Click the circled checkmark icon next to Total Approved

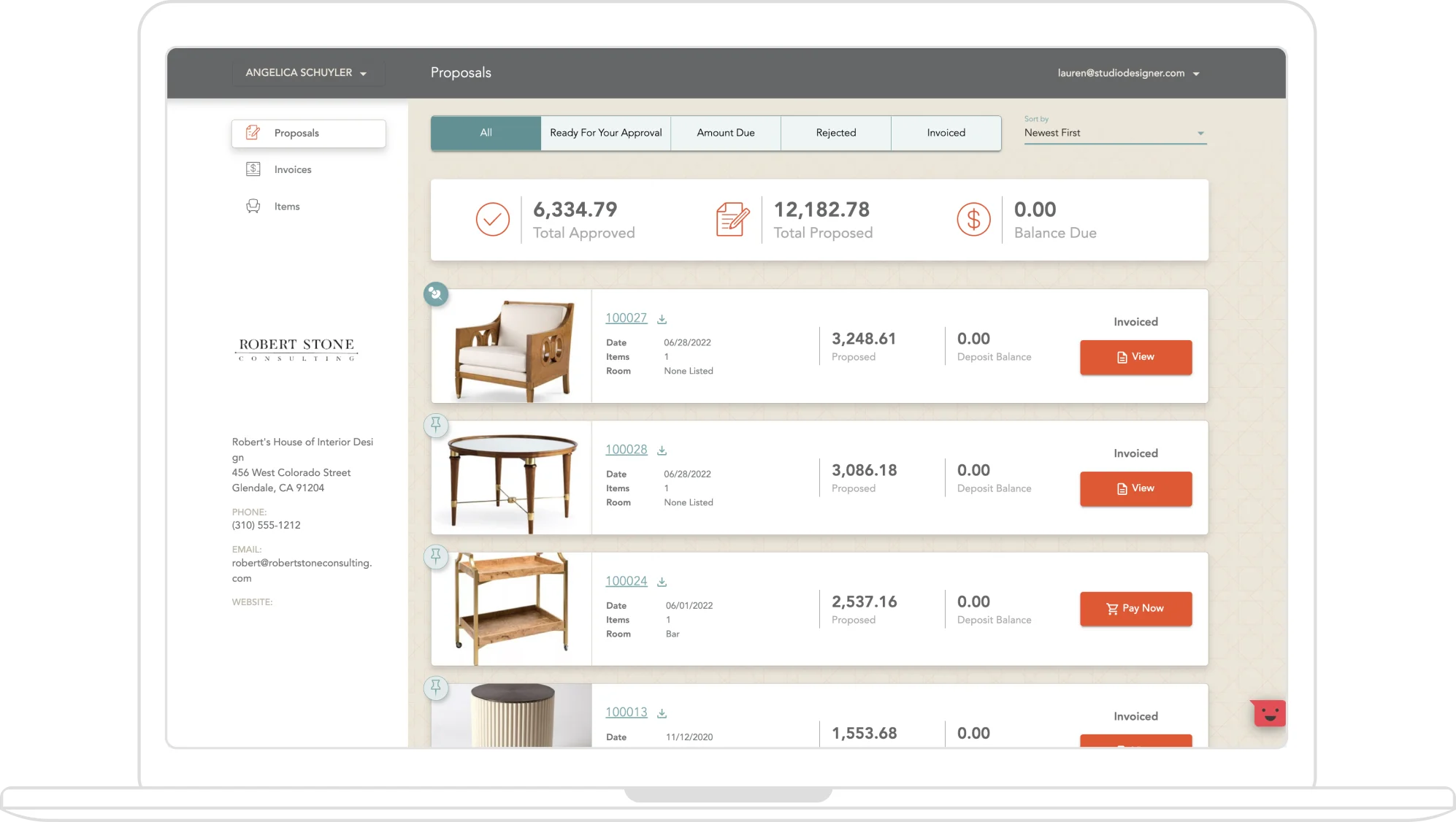coord(492,219)
